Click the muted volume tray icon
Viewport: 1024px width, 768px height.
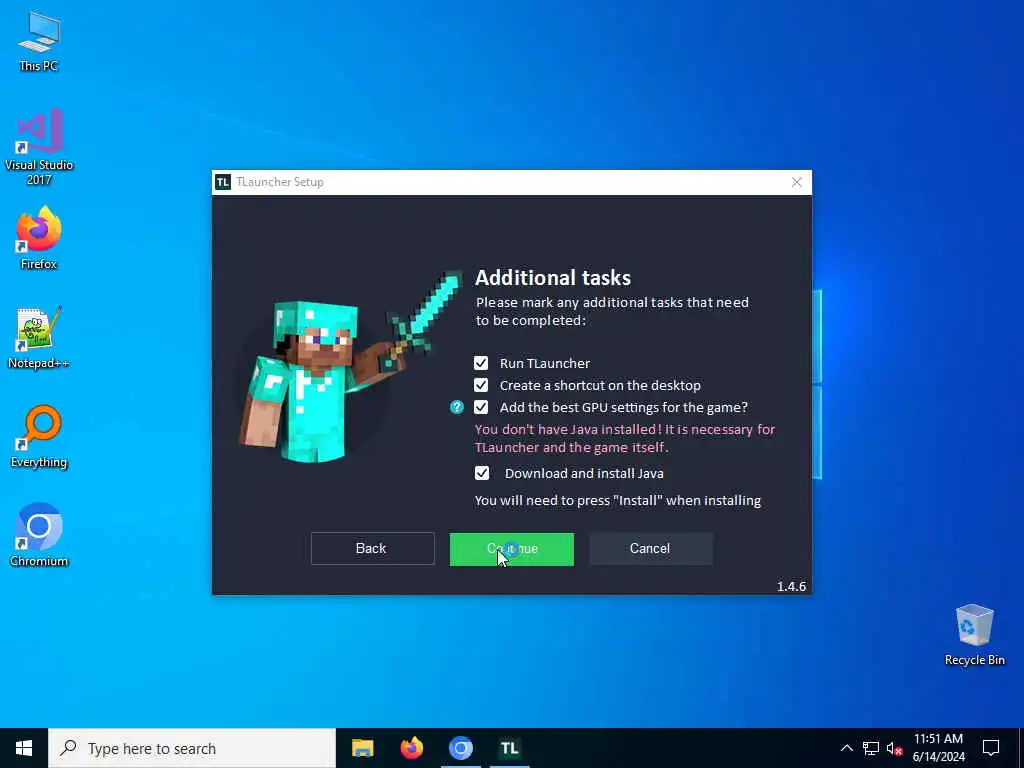click(x=894, y=748)
